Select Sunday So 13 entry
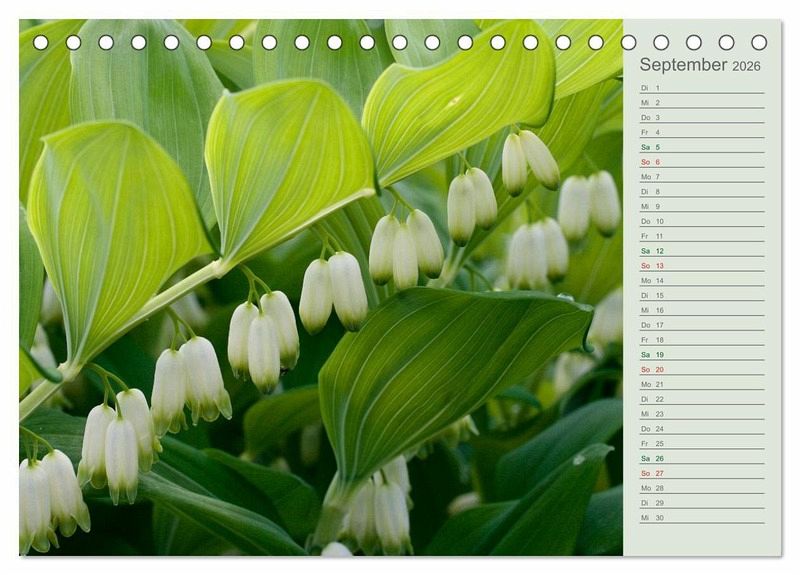Image resolution: width=800 pixels, height=575 pixels. [x=701, y=266]
